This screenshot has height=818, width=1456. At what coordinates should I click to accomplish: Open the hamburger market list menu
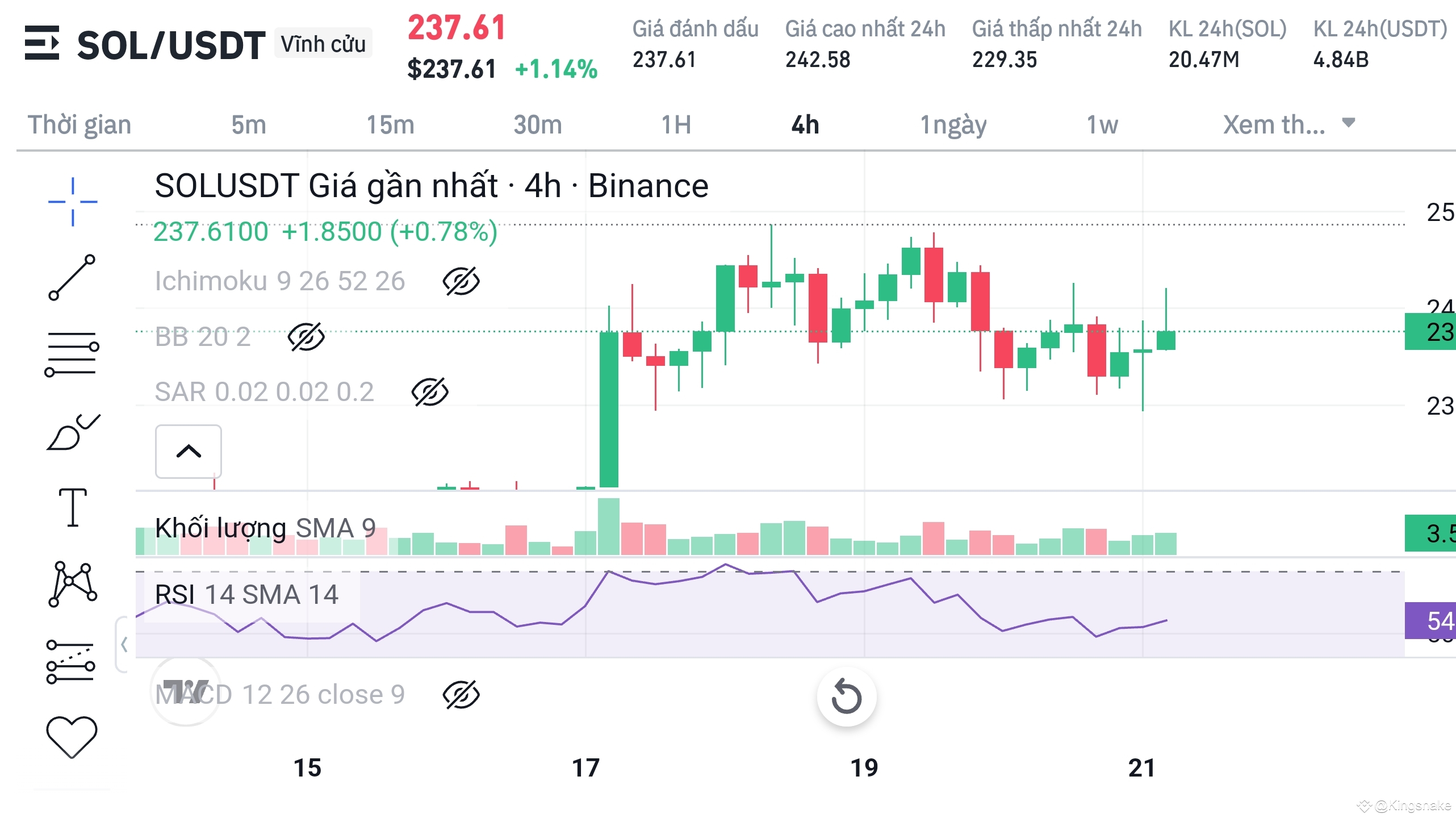click(42, 43)
